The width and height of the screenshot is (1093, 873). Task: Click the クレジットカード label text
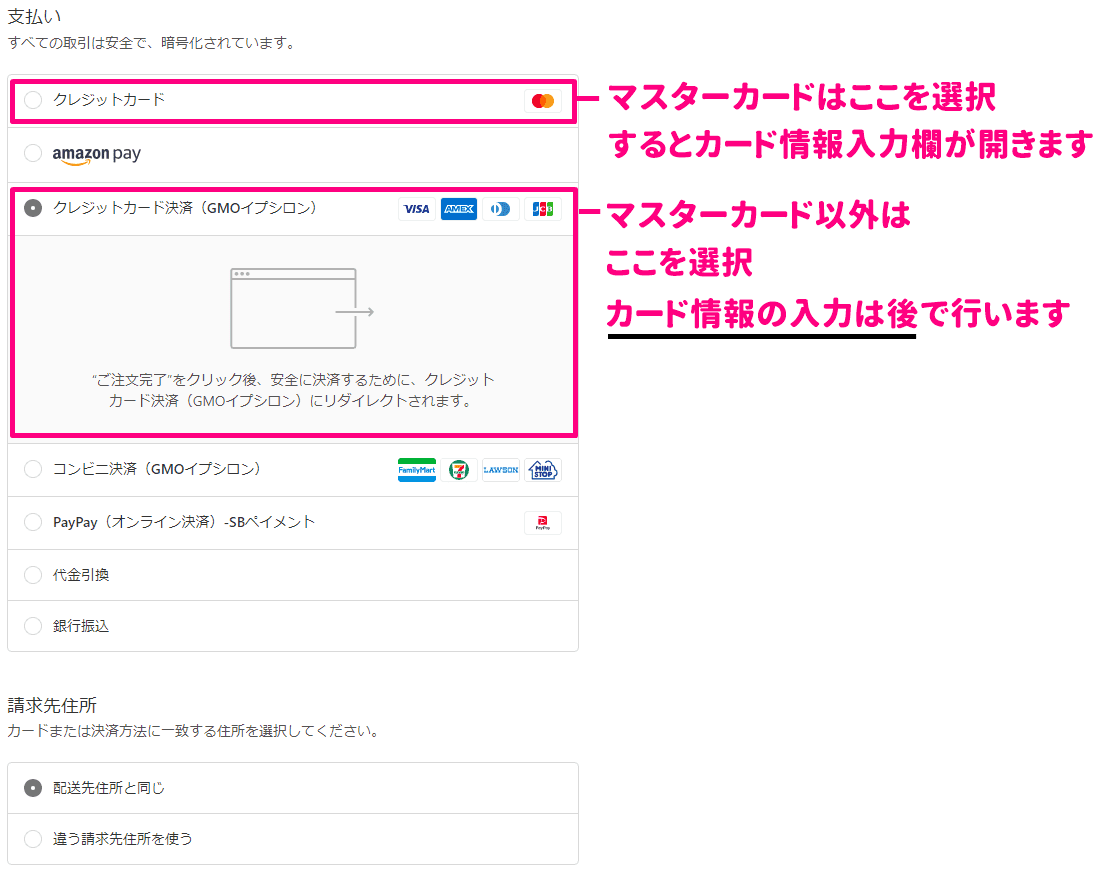(109, 100)
